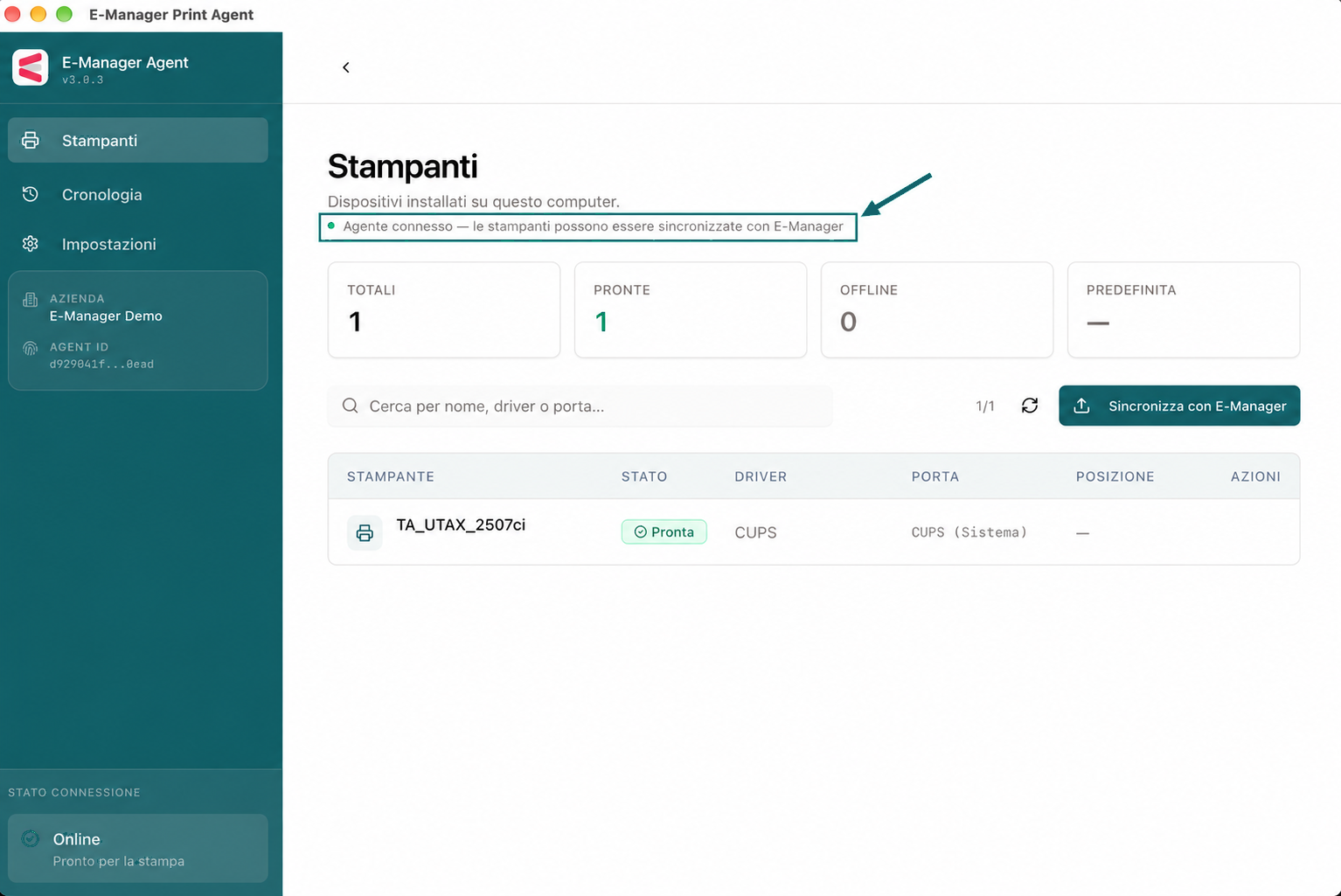Click the POSIZIONE column header
Image resolution: width=1341 pixels, height=896 pixels.
(1115, 476)
